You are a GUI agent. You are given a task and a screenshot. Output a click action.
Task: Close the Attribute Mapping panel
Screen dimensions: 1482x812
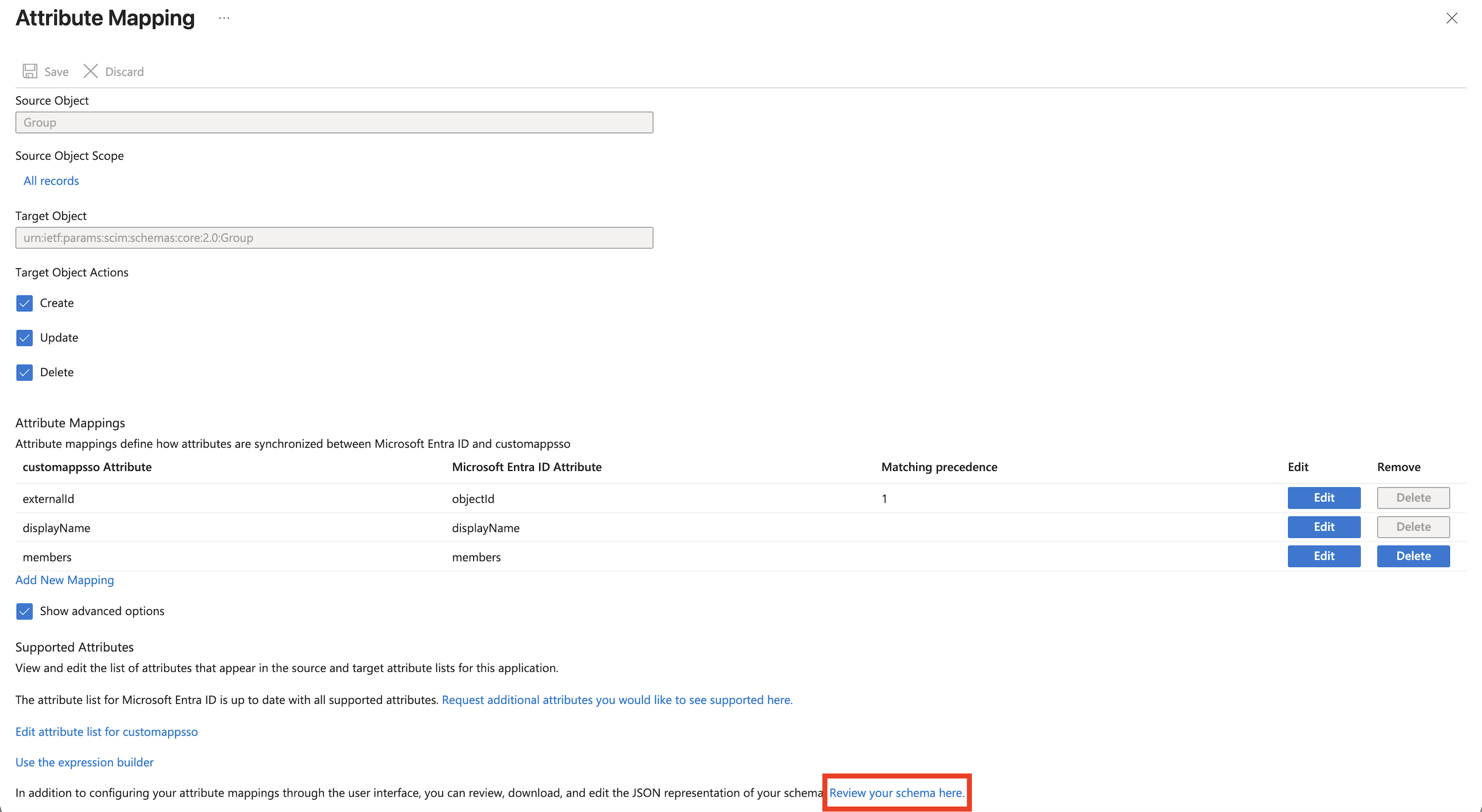pyautogui.click(x=1451, y=18)
